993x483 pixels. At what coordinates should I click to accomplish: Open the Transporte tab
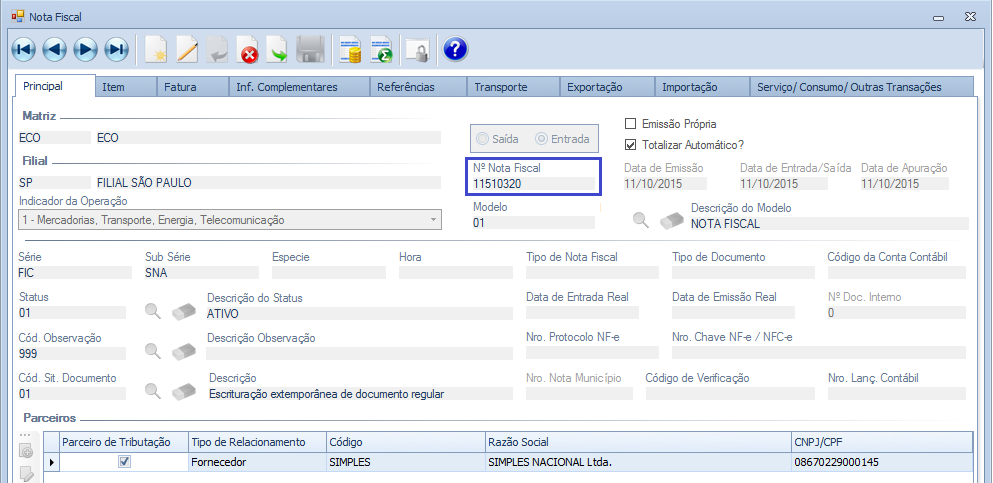click(x=513, y=87)
